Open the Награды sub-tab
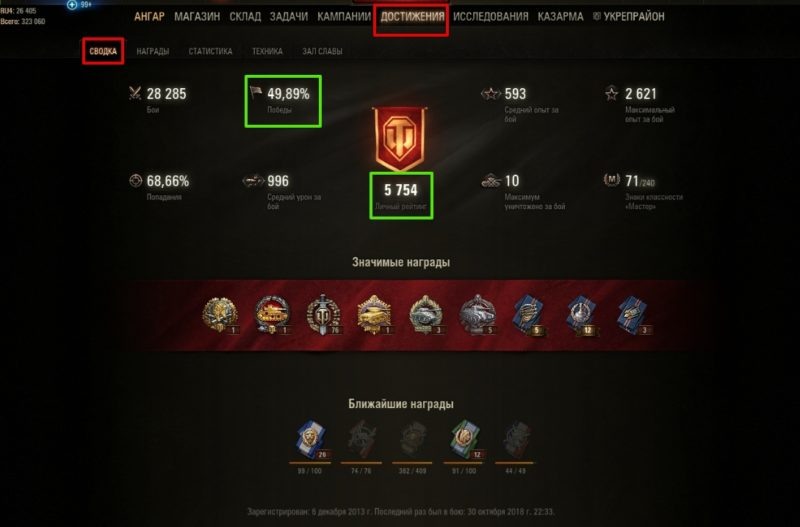Image resolution: width=800 pixels, height=527 pixels. pyautogui.click(x=153, y=52)
